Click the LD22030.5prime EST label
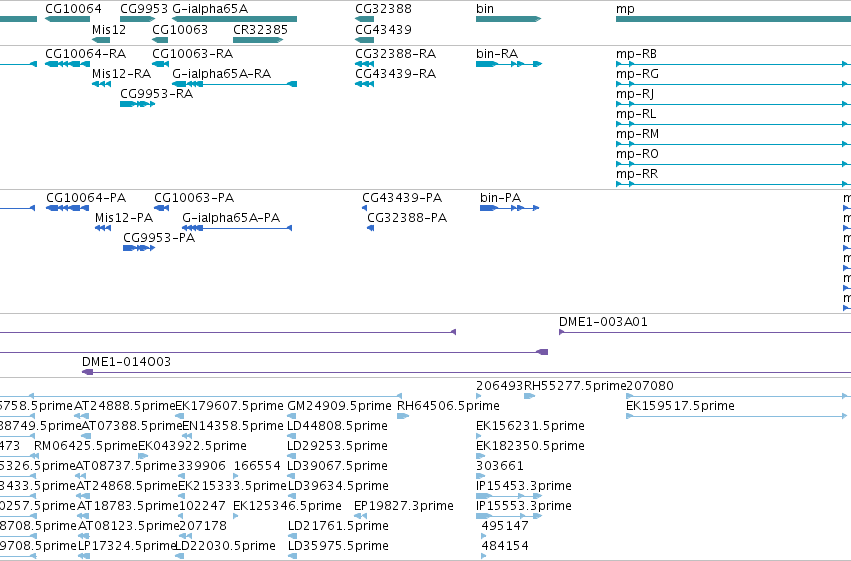 click(x=225, y=546)
